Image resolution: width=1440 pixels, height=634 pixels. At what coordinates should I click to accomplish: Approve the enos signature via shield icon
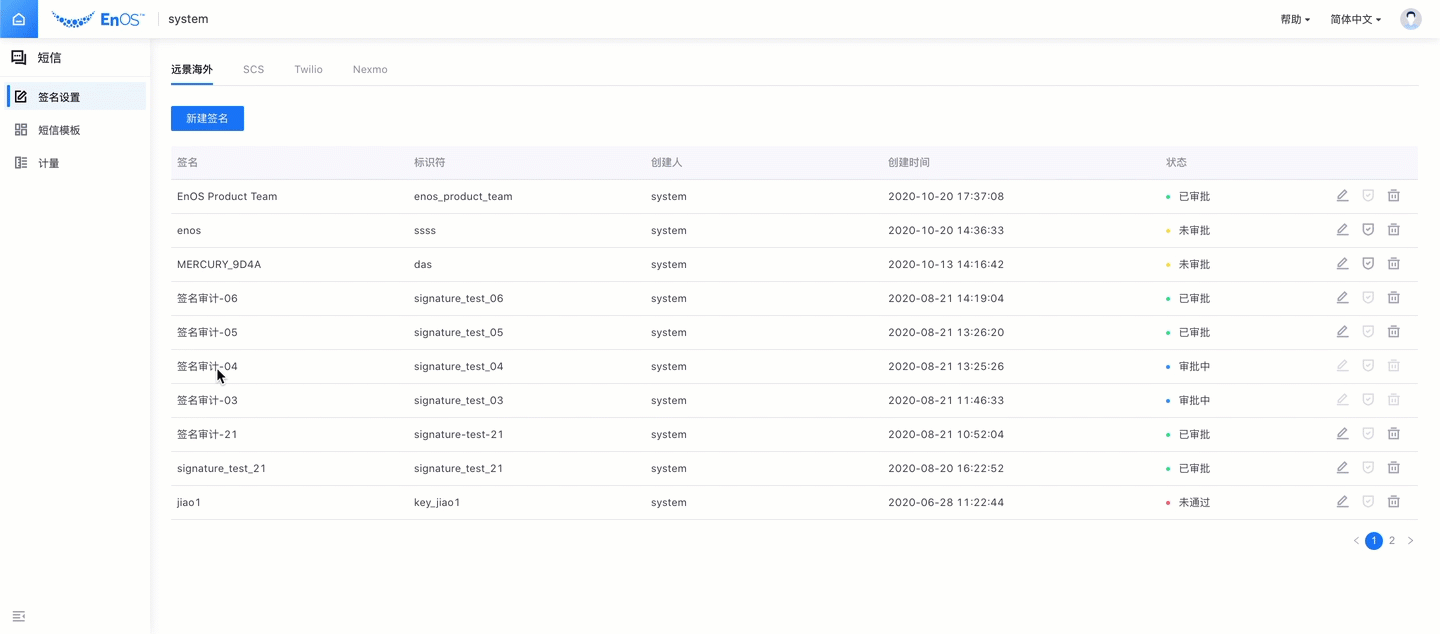tap(1368, 230)
